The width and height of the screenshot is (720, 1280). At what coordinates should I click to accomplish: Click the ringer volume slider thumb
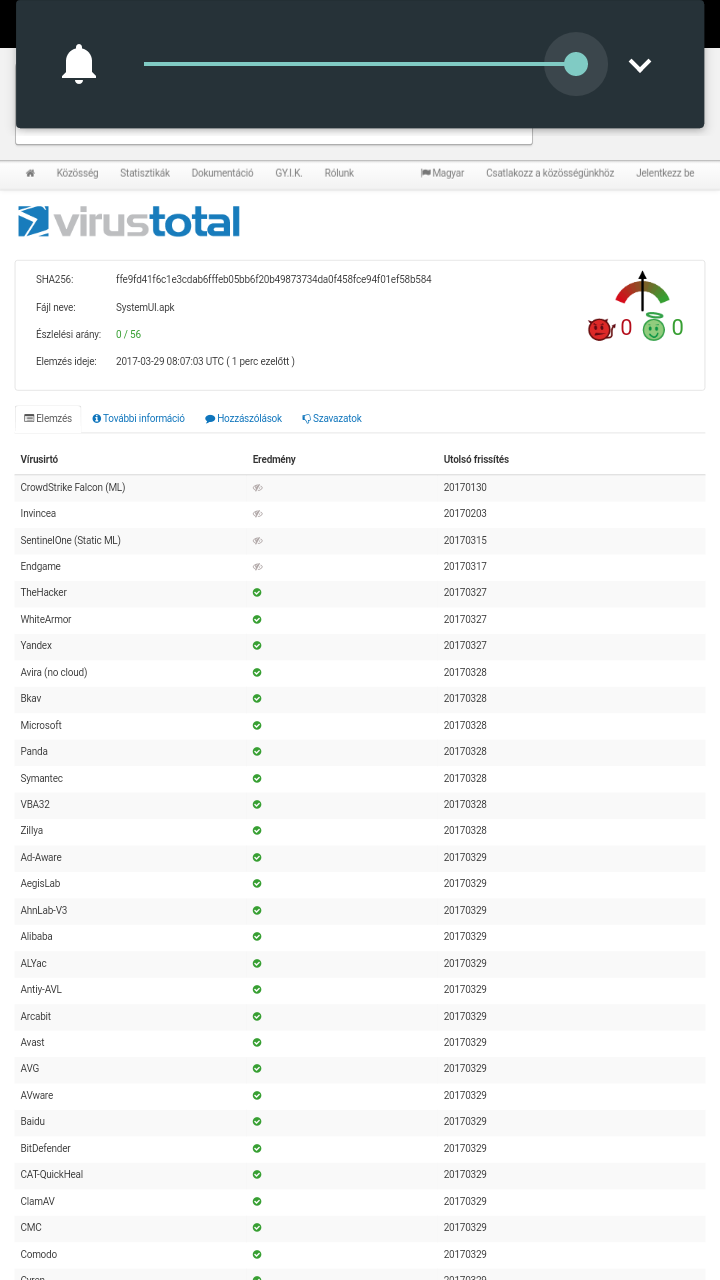pos(576,64)
